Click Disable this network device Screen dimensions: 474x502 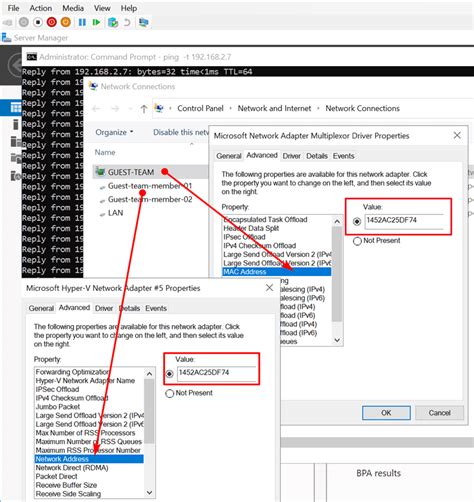tap(181, 132)
